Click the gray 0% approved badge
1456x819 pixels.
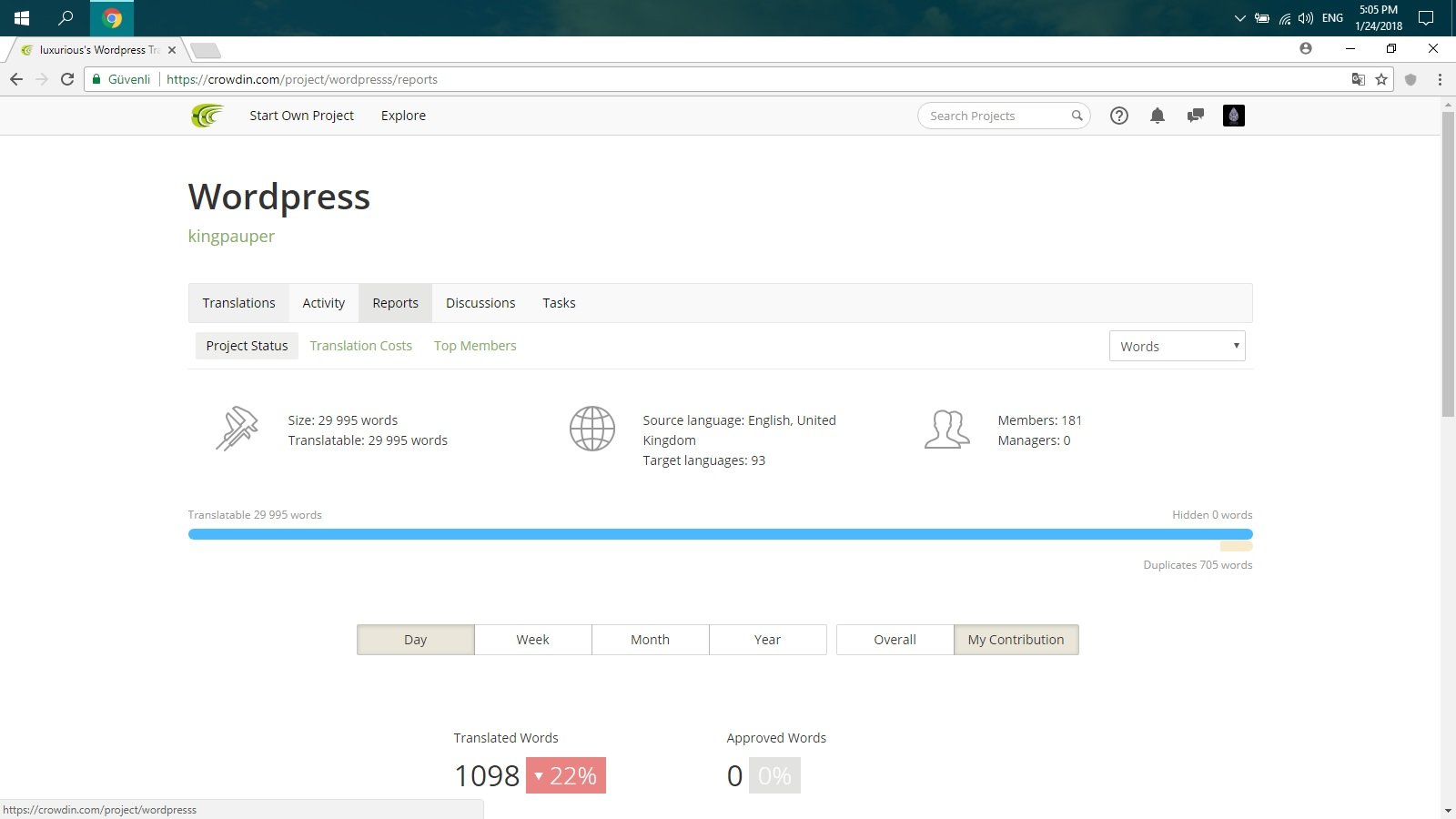click(x=774, y=775)
